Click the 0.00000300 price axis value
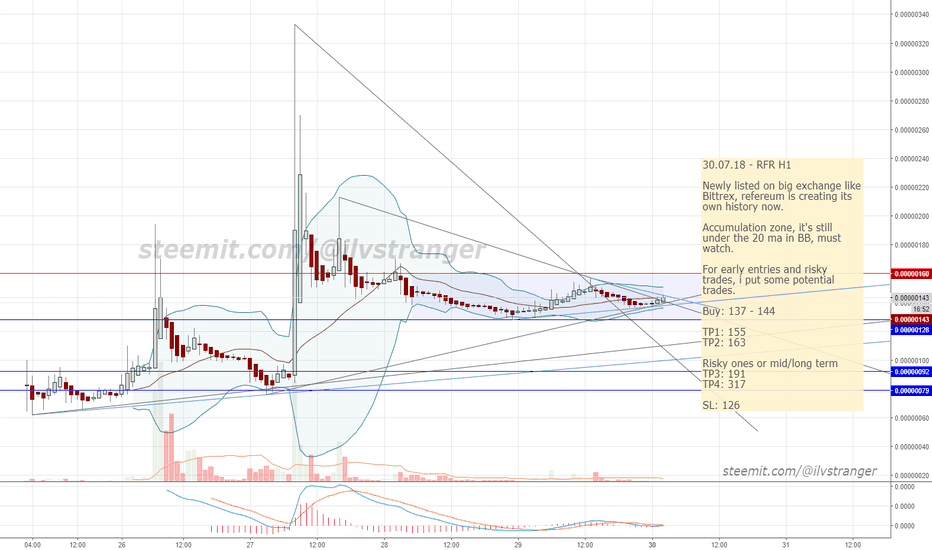The width and height of the screenshot is (932, 550). pyautogui.click(x=912, y=73)
